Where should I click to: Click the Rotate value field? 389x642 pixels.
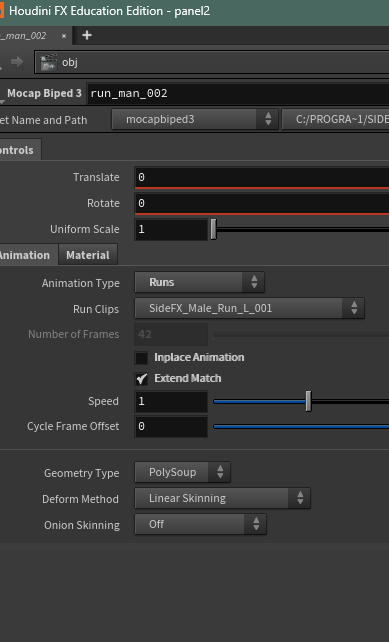tap(262, 203)
